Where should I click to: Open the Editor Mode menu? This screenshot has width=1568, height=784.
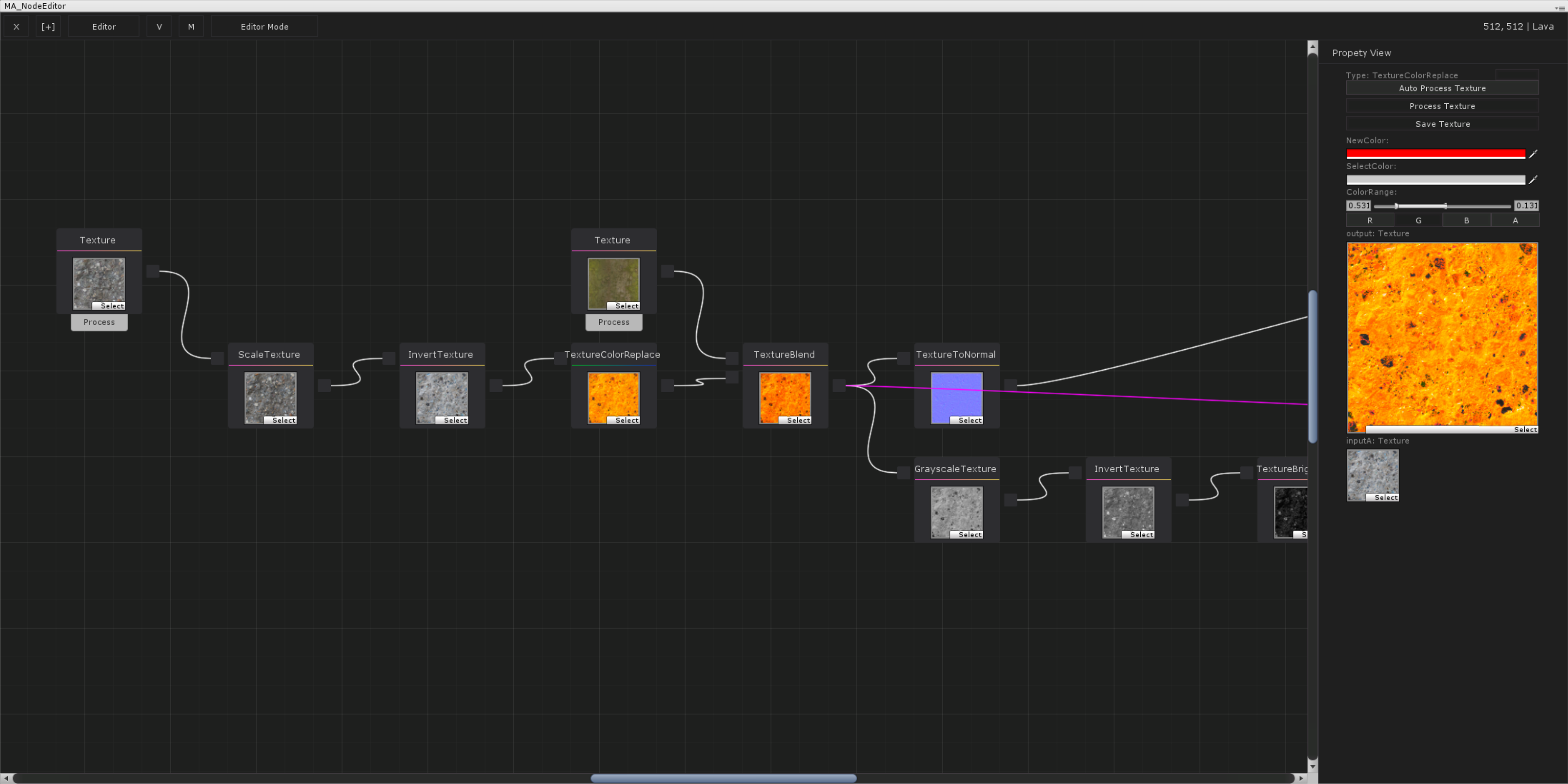click(264, 27)
